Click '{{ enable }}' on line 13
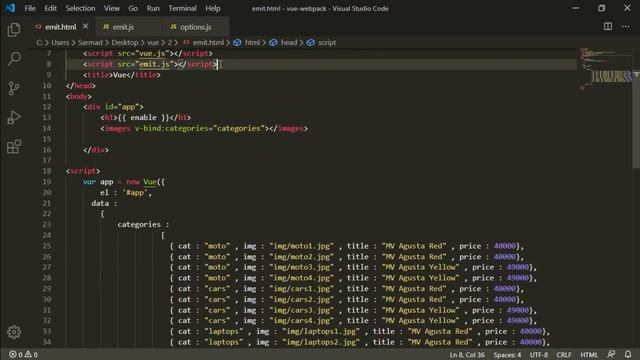 click(143, 118)
